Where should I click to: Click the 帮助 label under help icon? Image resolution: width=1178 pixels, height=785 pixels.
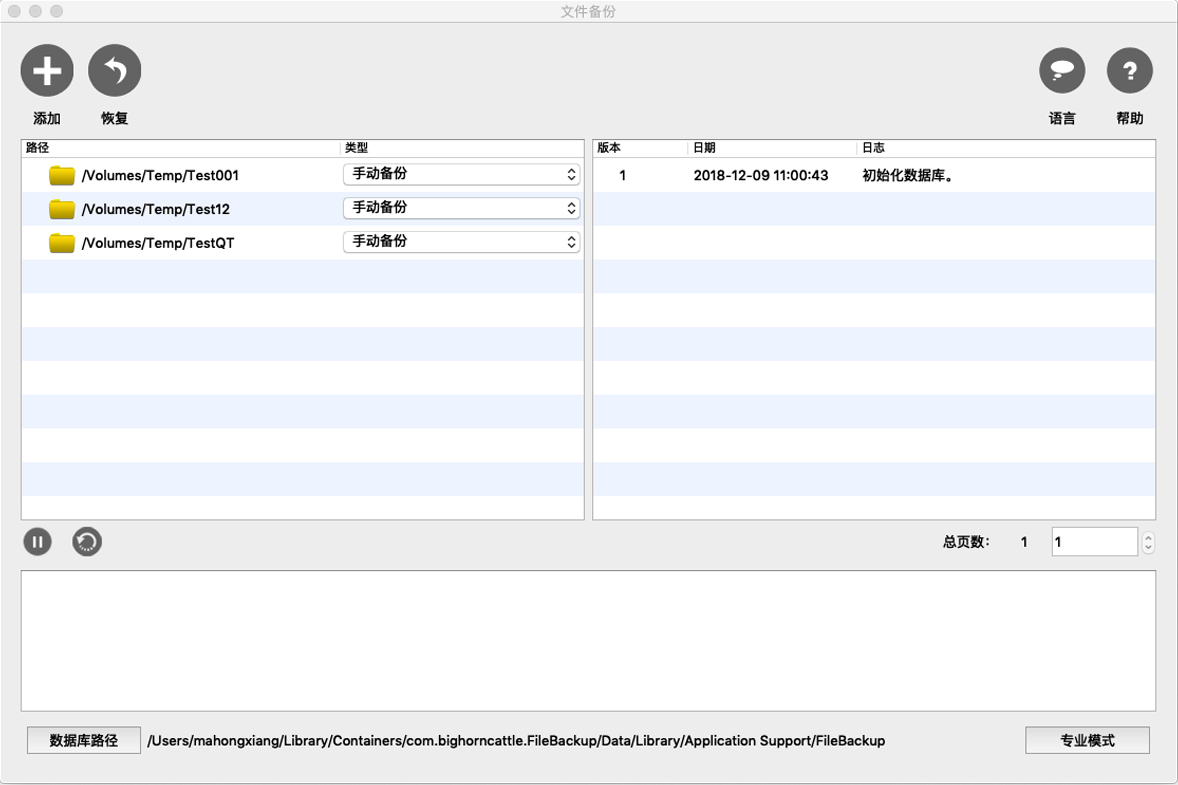1129,118
